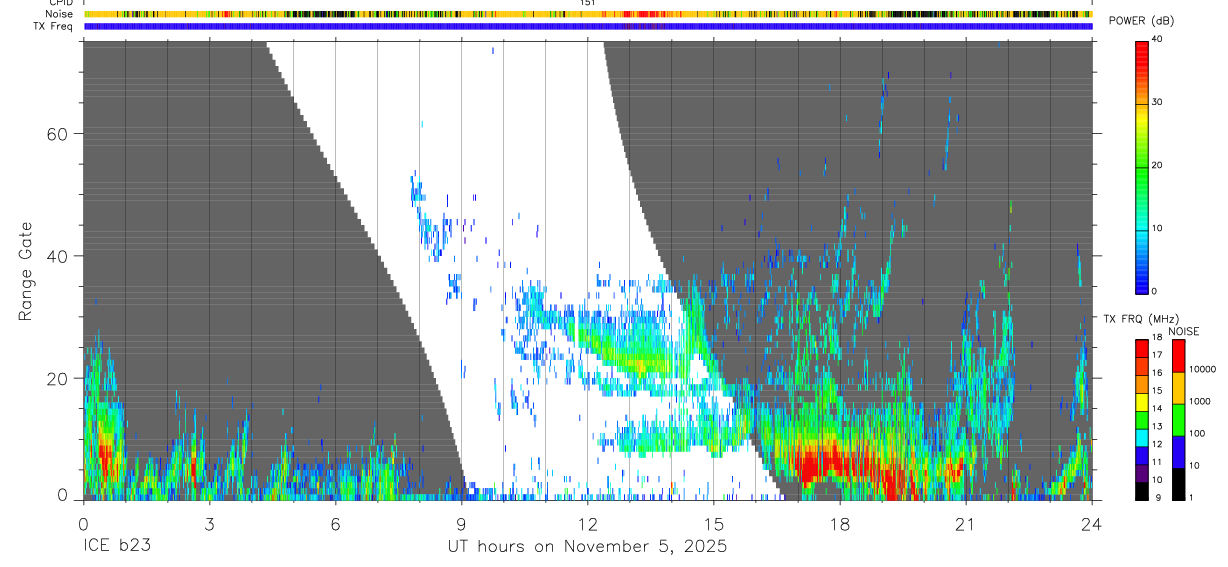Click the TX Freq row label
Screen dimensions: 1228x567
tap(53, 26)
